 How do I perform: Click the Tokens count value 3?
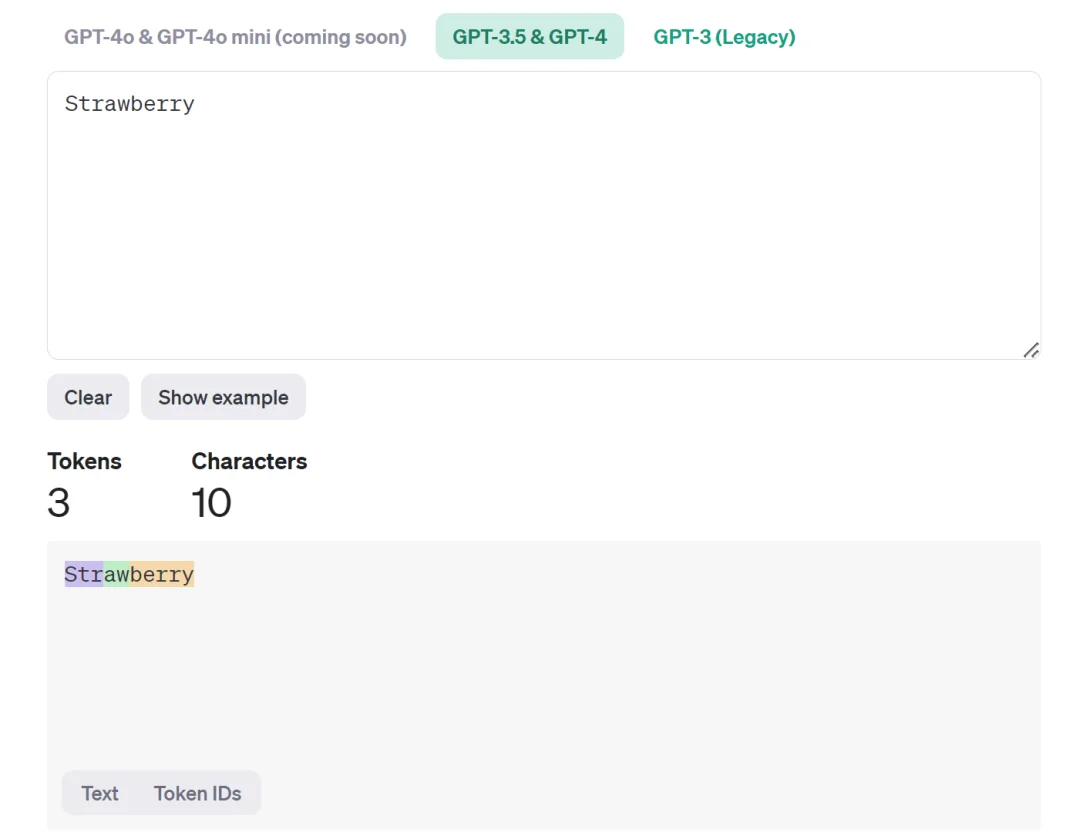pos(59,502)
